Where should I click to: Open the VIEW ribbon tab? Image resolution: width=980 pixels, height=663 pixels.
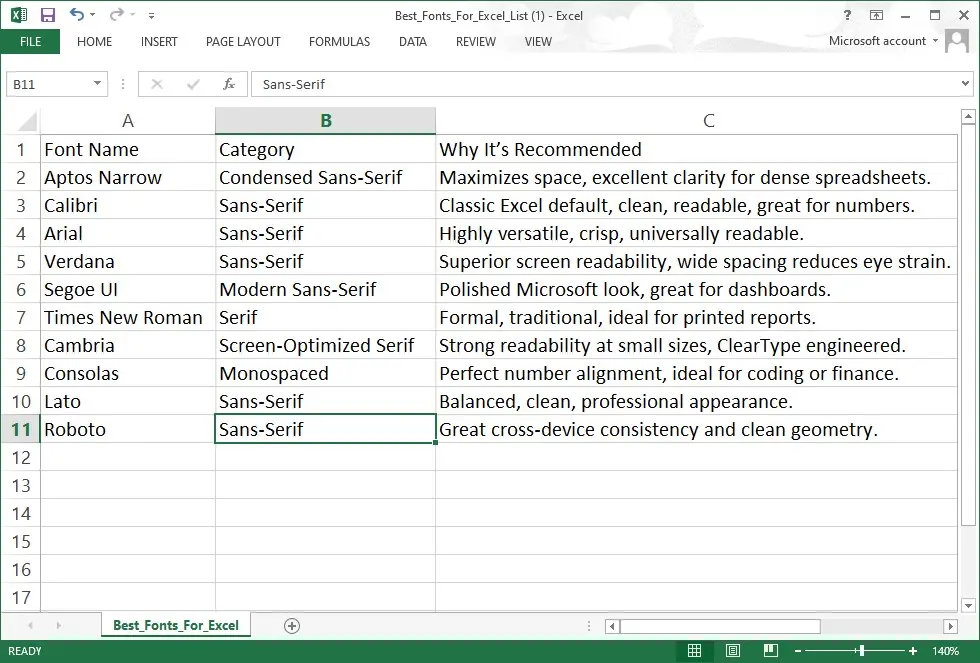pos(538,41)
